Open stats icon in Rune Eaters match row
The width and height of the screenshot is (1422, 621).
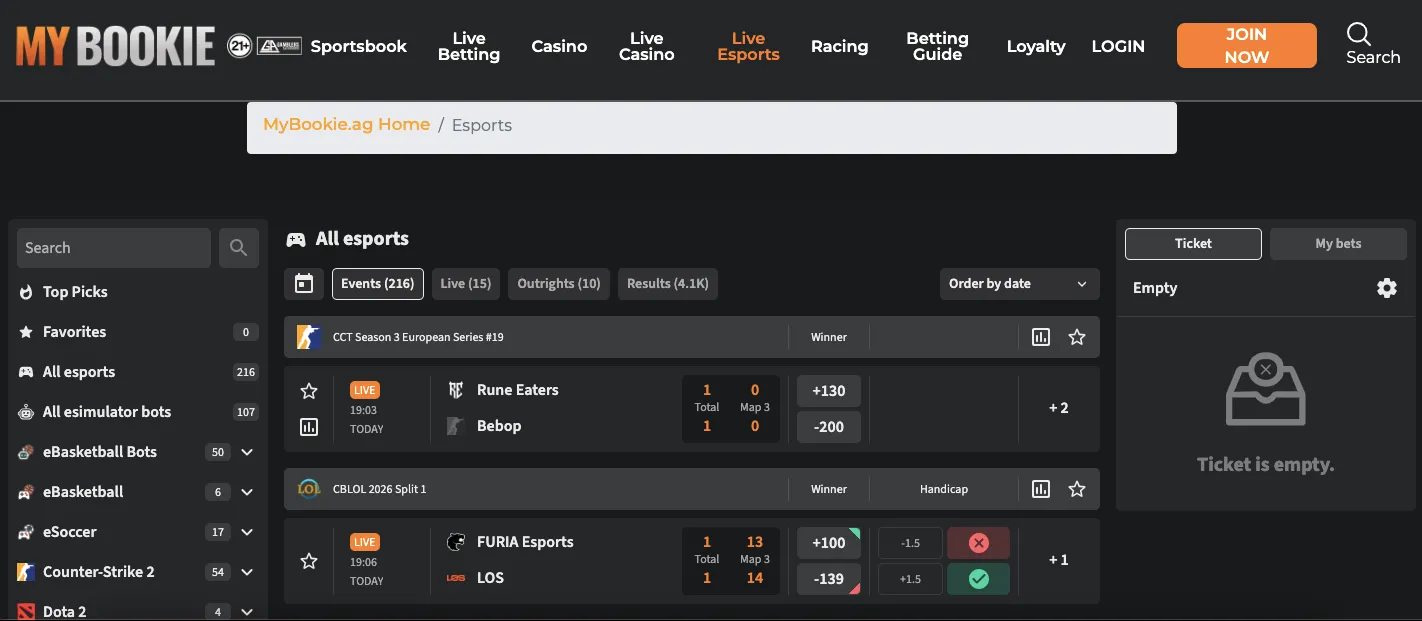[309, 427]
